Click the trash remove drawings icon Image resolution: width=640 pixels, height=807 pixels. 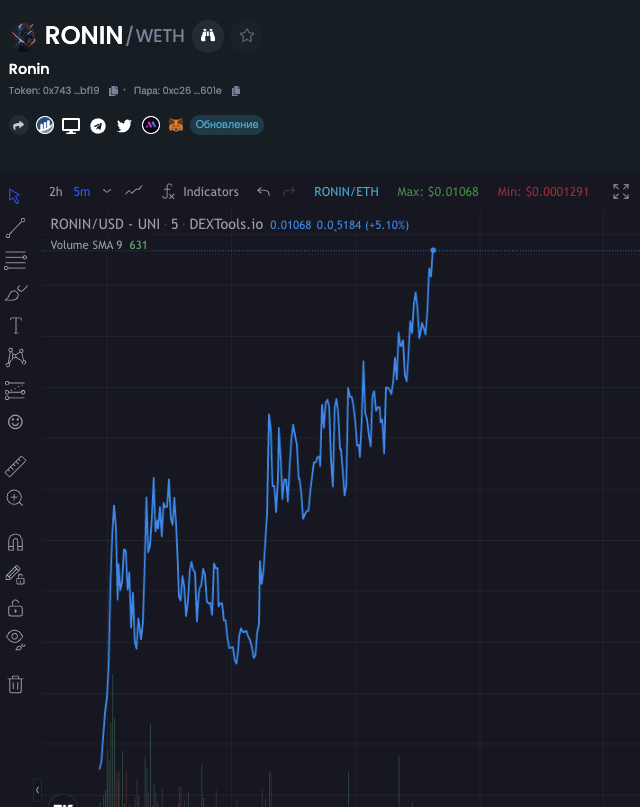[15, 685]
